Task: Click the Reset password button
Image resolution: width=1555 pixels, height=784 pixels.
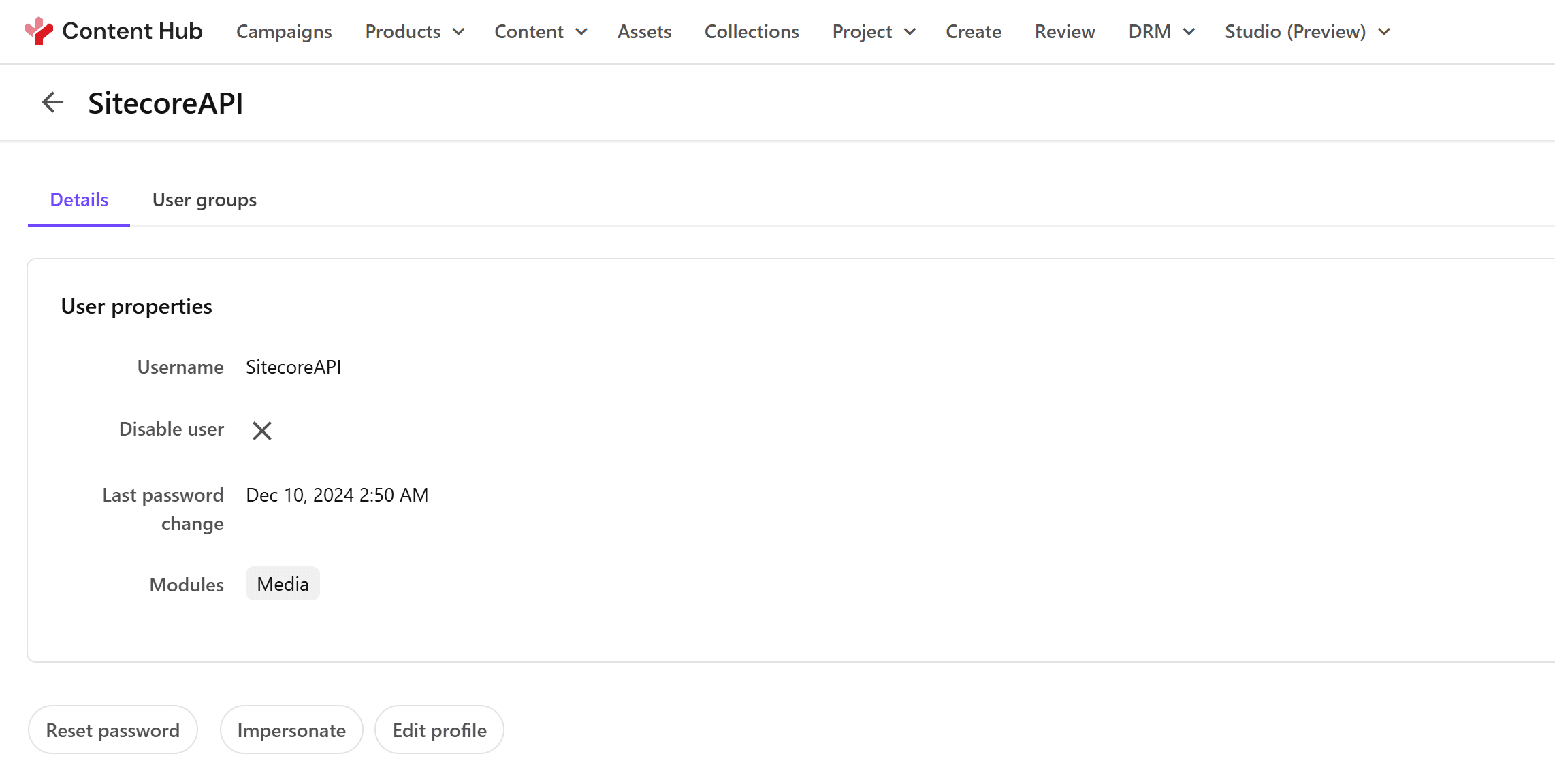Action: click(113, 730)
